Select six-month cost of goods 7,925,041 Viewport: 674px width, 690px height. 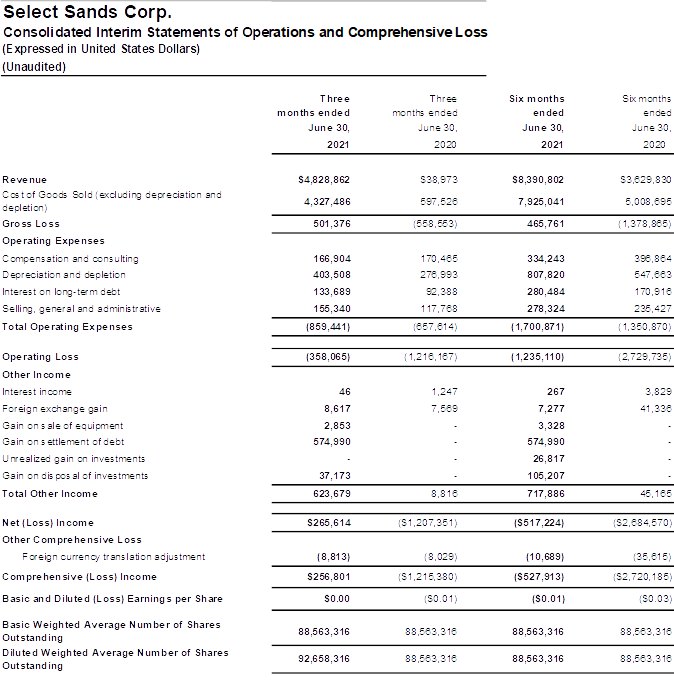point(541,202)
